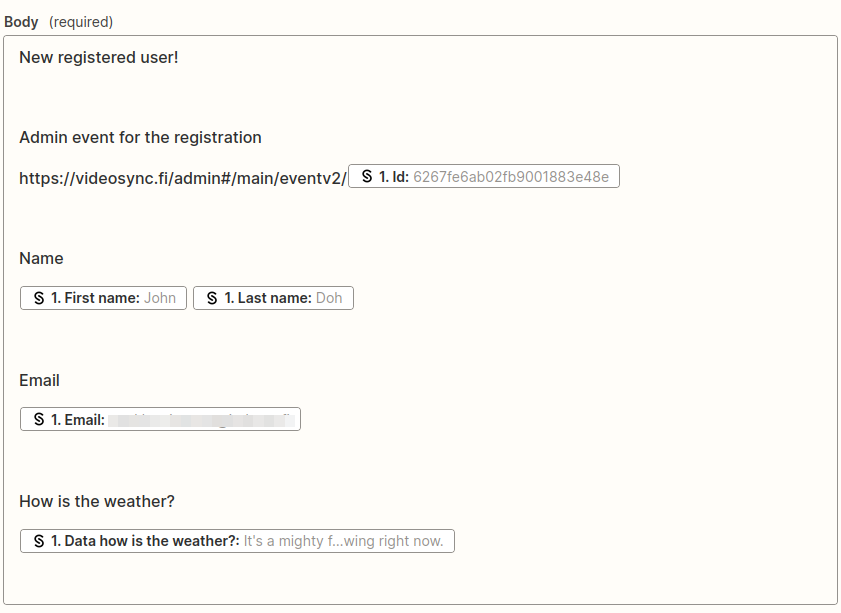Select the 'First name: John' token

(102, 297)
